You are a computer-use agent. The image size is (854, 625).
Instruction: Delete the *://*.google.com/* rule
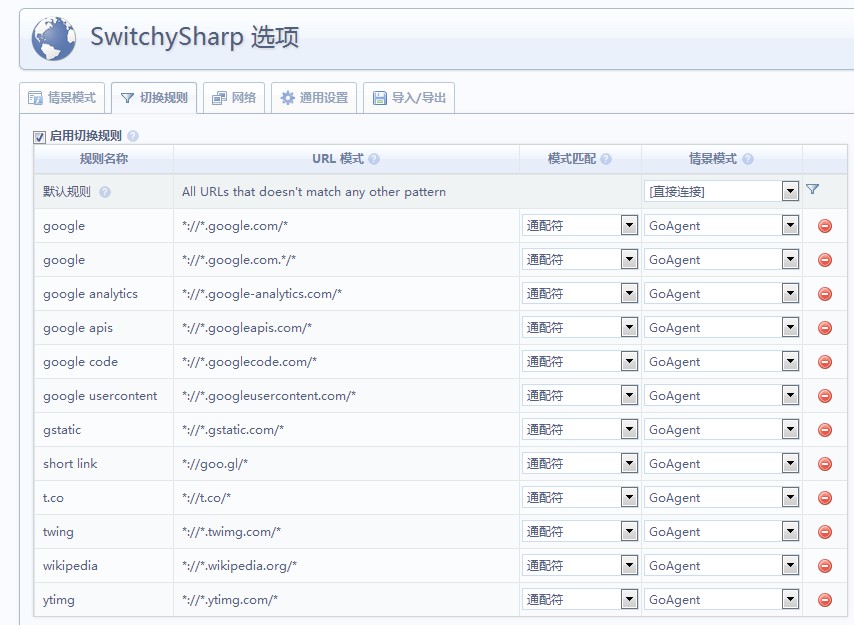pyautogui.click(x=825, y=226)
